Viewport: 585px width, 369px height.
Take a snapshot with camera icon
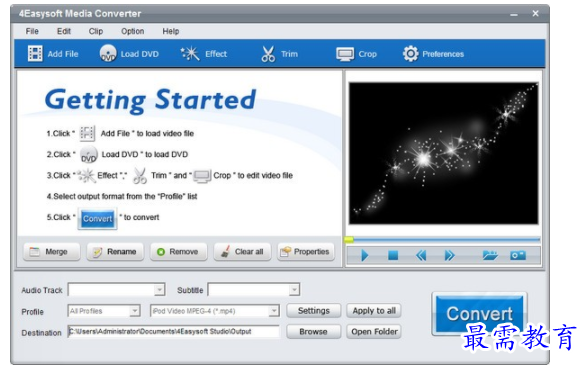click(518, 256)
